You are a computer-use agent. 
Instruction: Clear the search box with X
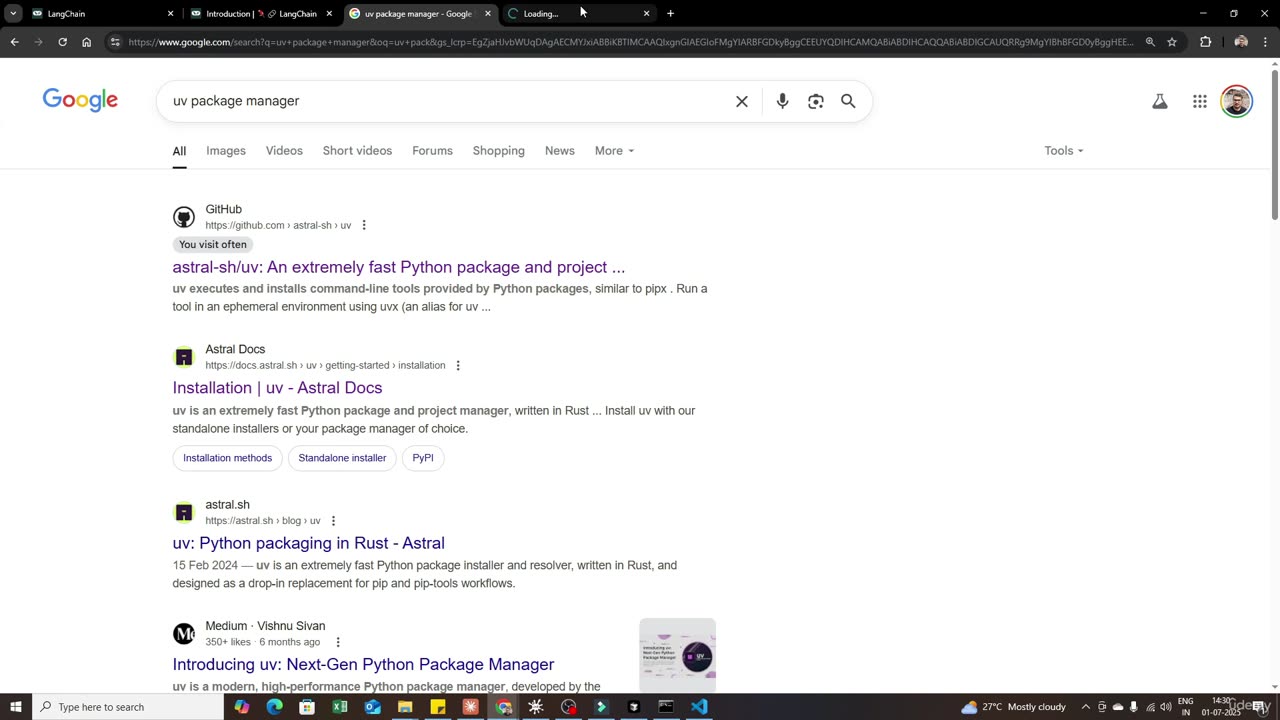click(x=742, y=101)
